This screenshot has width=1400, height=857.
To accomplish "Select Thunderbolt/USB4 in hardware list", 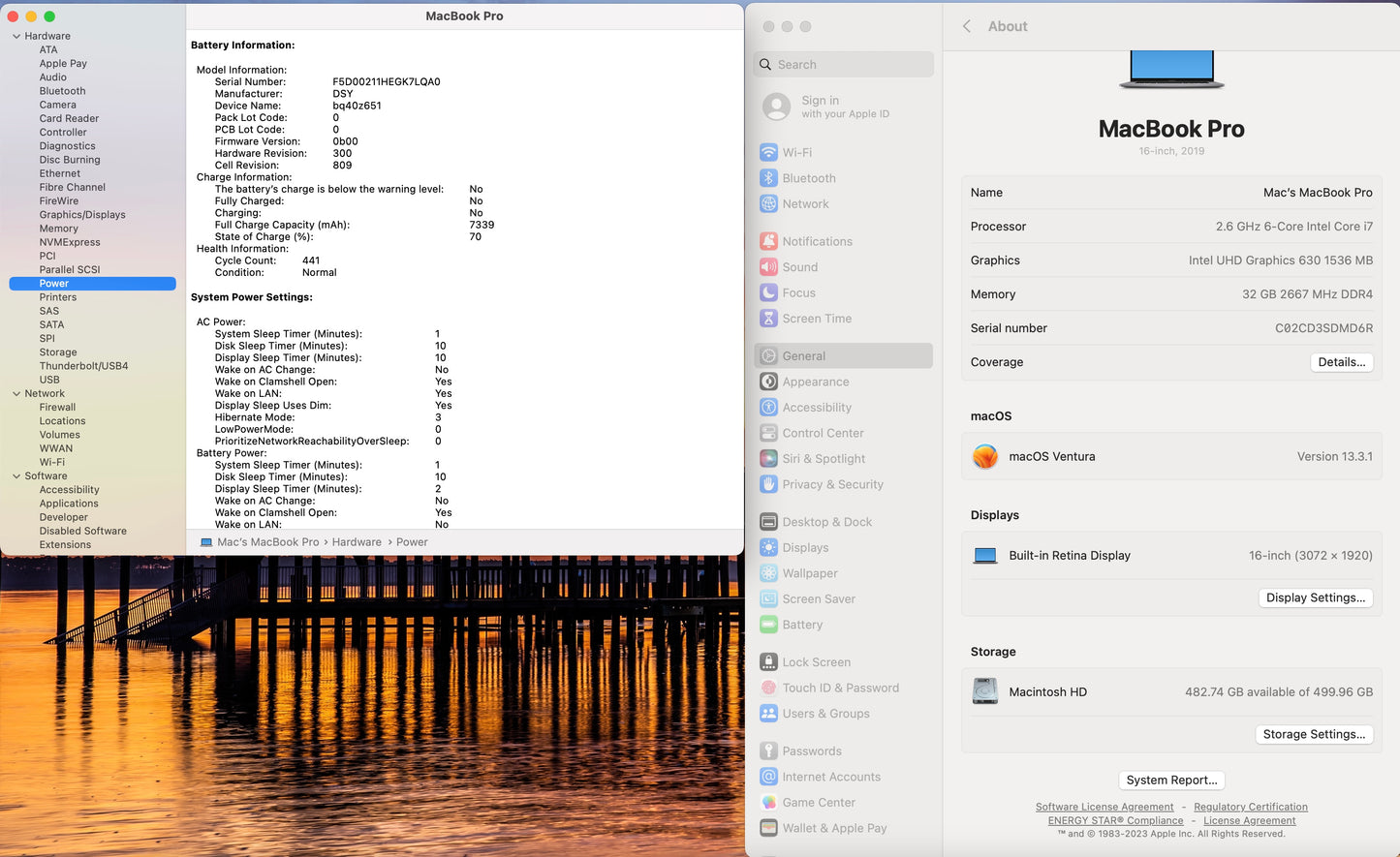I will coord(83,366).
